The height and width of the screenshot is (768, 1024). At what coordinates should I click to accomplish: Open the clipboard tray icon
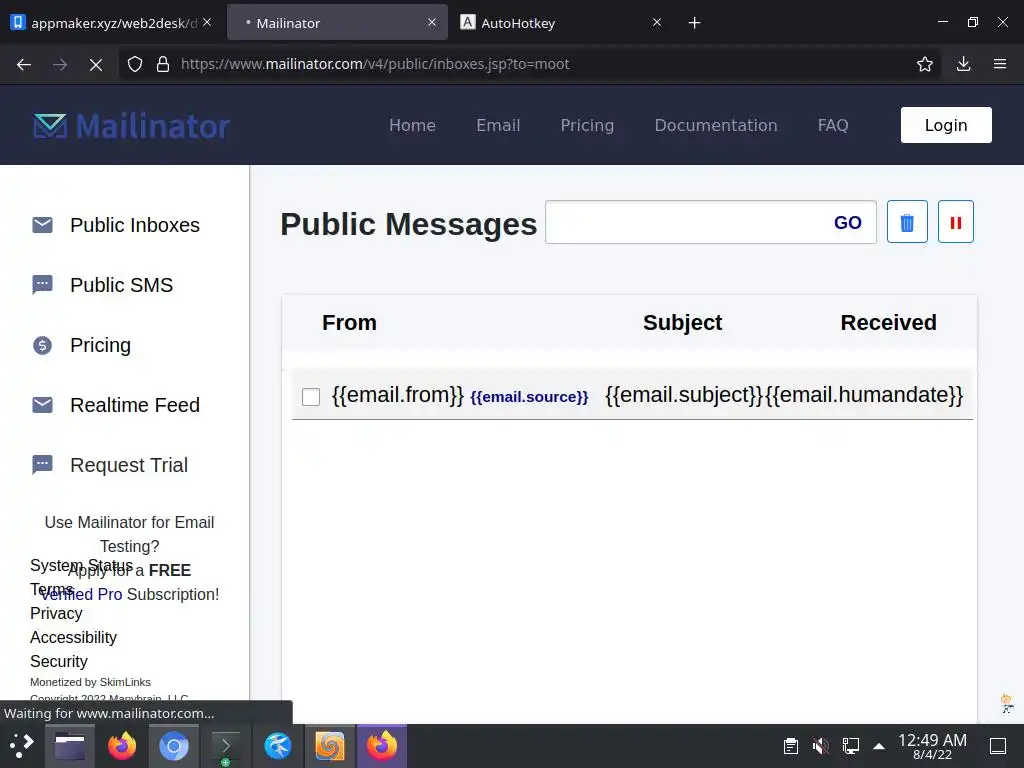(x=791, y=746)
